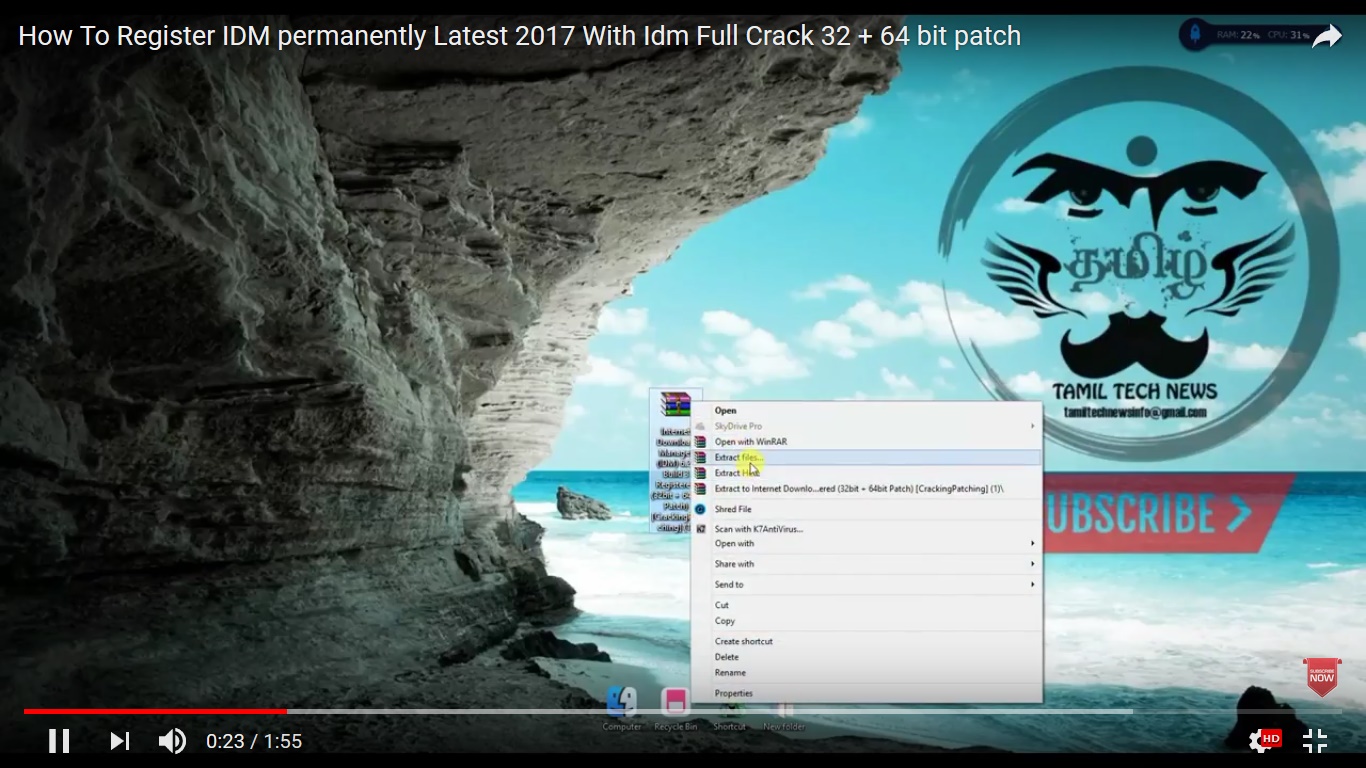
Task: Expand the Open with submenu
Action: click(x=867, y=544)
